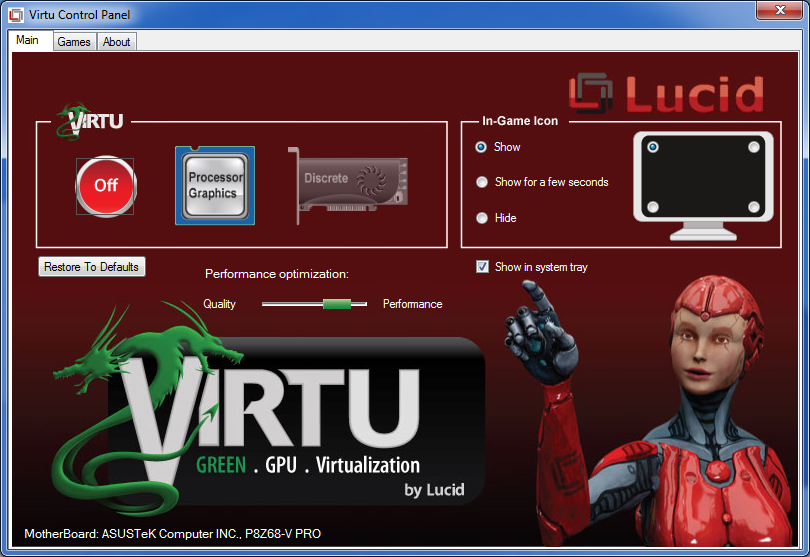
Task: Switch to the Games tab
Action: [x=74, y=42]
